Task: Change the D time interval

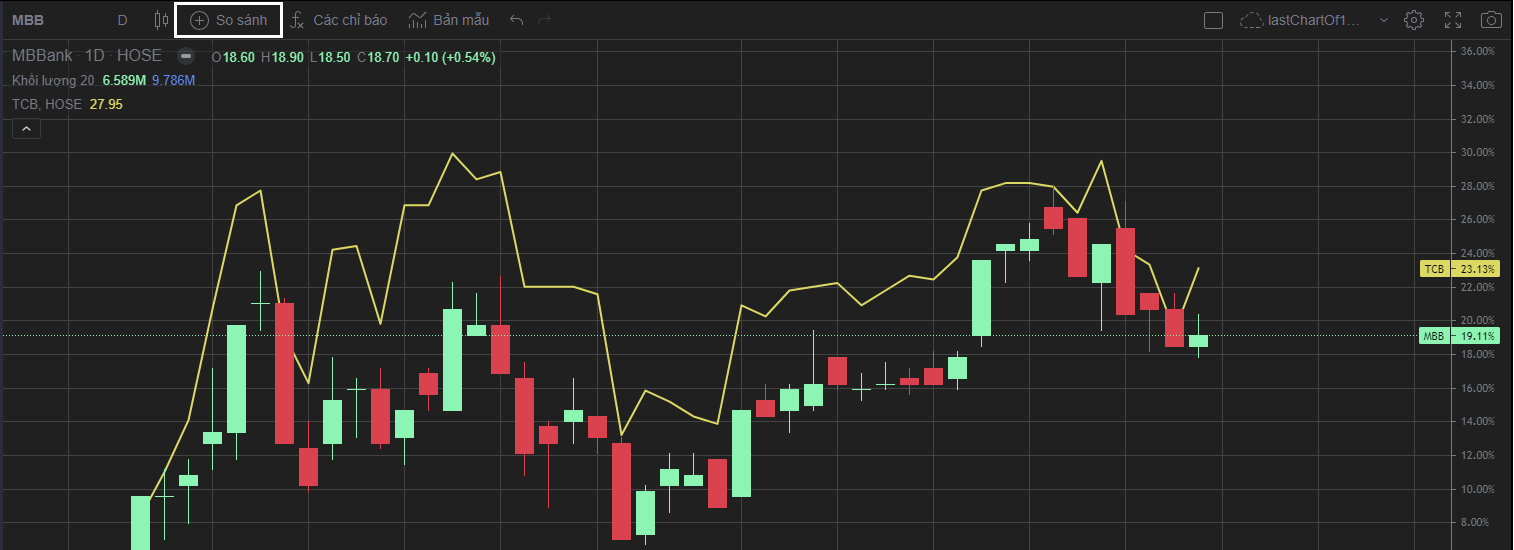Action: 122,20
